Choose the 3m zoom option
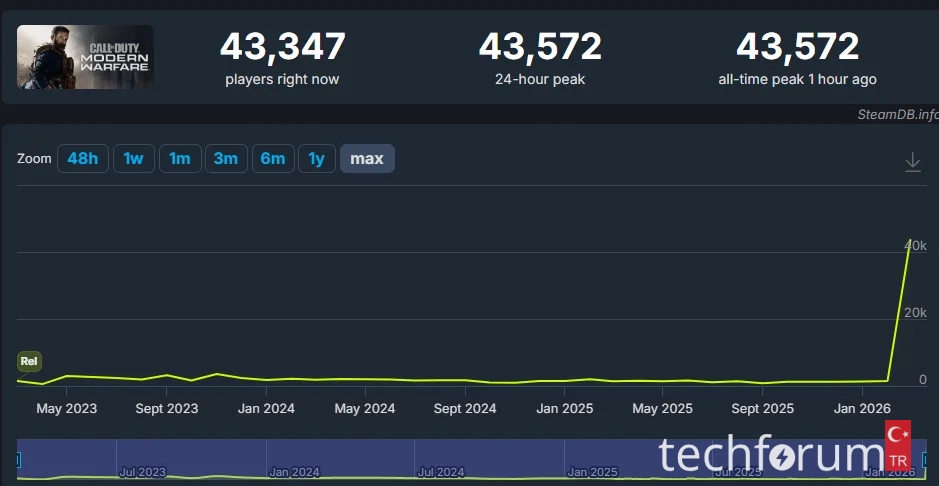This screenshot has width=939, height=486. coord(226,159)
